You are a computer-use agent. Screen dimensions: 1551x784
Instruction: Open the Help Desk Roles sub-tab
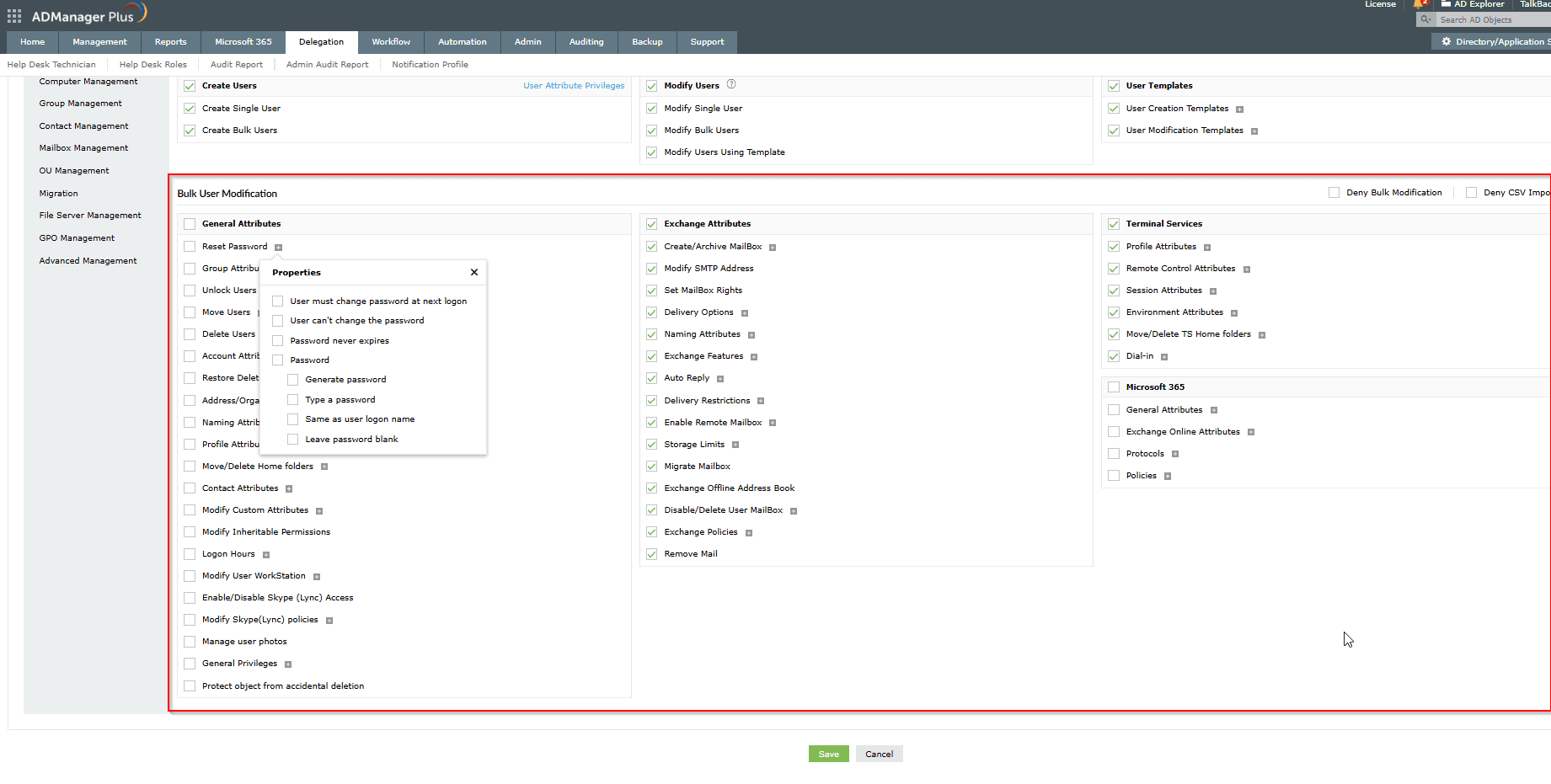click(x=152, y=65)
